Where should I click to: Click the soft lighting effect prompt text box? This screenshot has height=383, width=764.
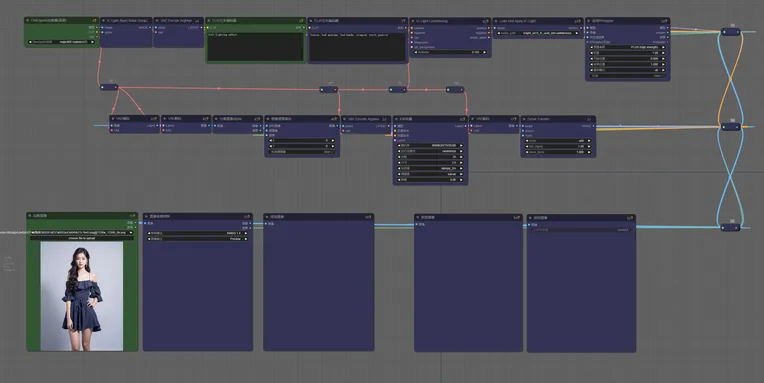click(255, 47)
